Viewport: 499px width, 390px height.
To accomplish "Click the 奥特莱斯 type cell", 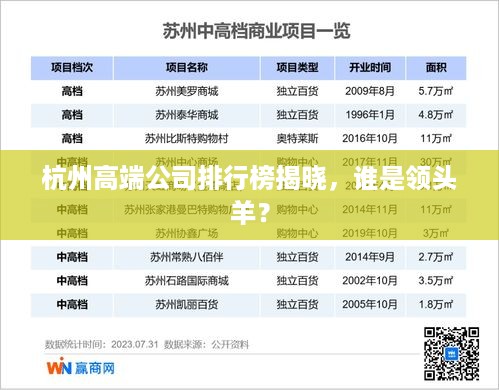I will (x=297, y=138).
